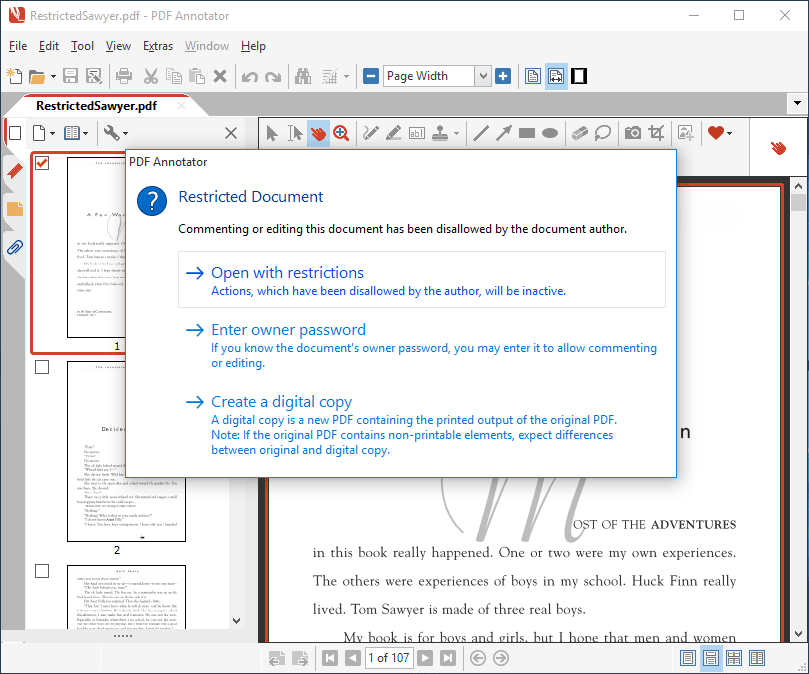The width and height of the screenshot is (809, 674).
Task: Expand the Stamp tool dropdown arrow
Action: 456,134
